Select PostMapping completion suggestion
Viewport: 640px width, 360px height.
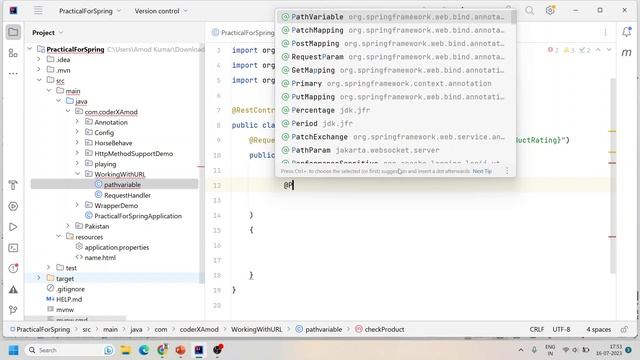pyautogui.click(x=393, y=44)
